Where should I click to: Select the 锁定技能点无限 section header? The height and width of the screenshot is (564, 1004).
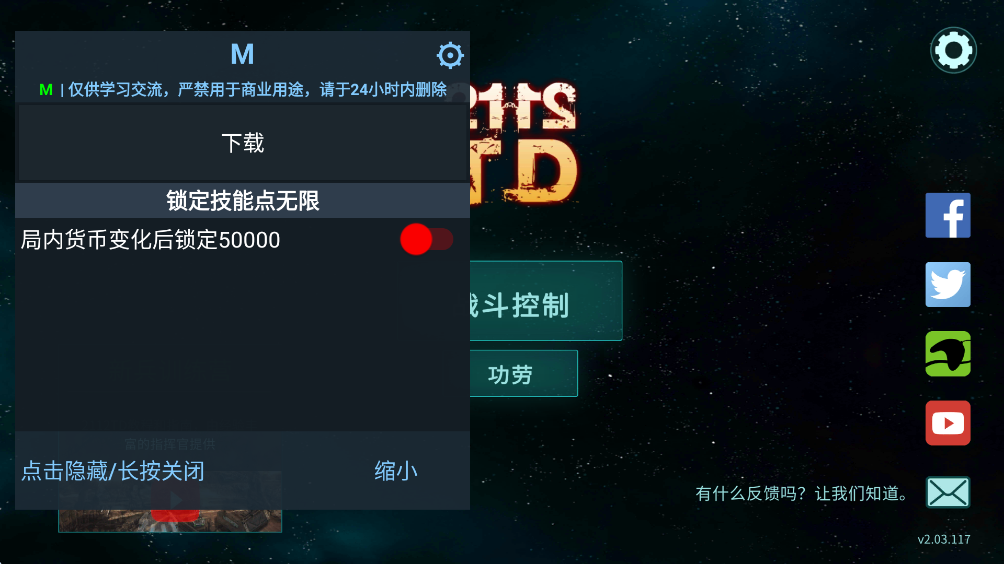(x=243, y=200)
